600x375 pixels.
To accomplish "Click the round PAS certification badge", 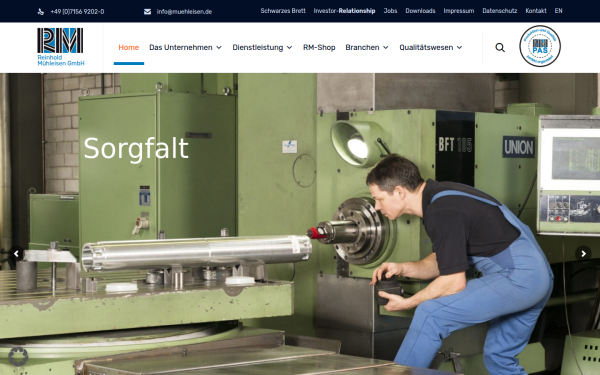I will click(540, 46).
